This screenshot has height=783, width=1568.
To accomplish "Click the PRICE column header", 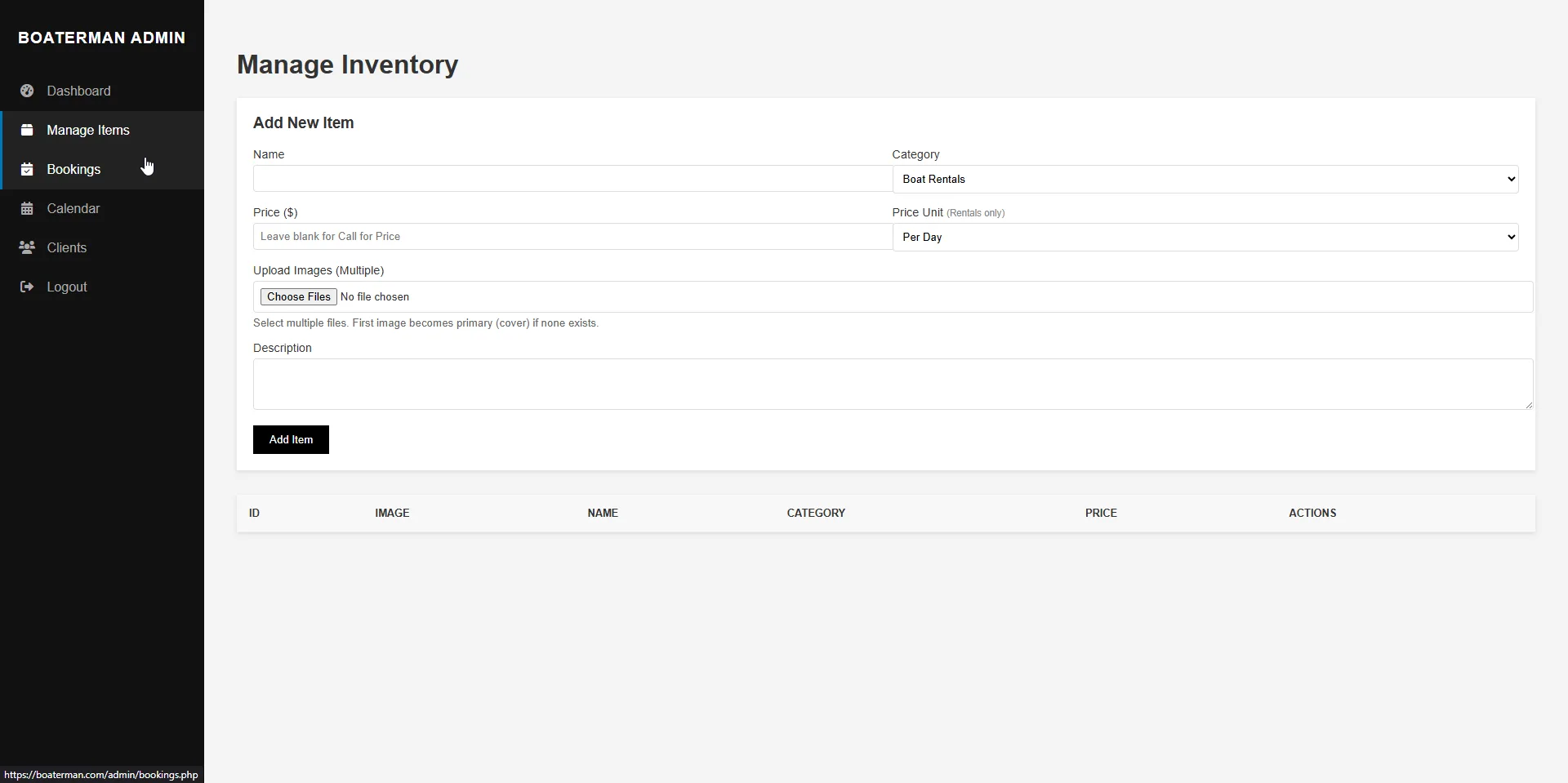I will tap(1100, 513).
